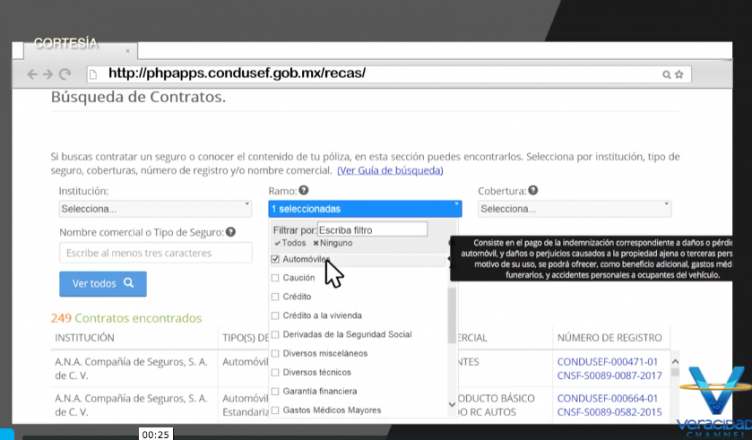Click the Escriba filtro field
The width and height of the screenshot is (752, 440).
372,230
